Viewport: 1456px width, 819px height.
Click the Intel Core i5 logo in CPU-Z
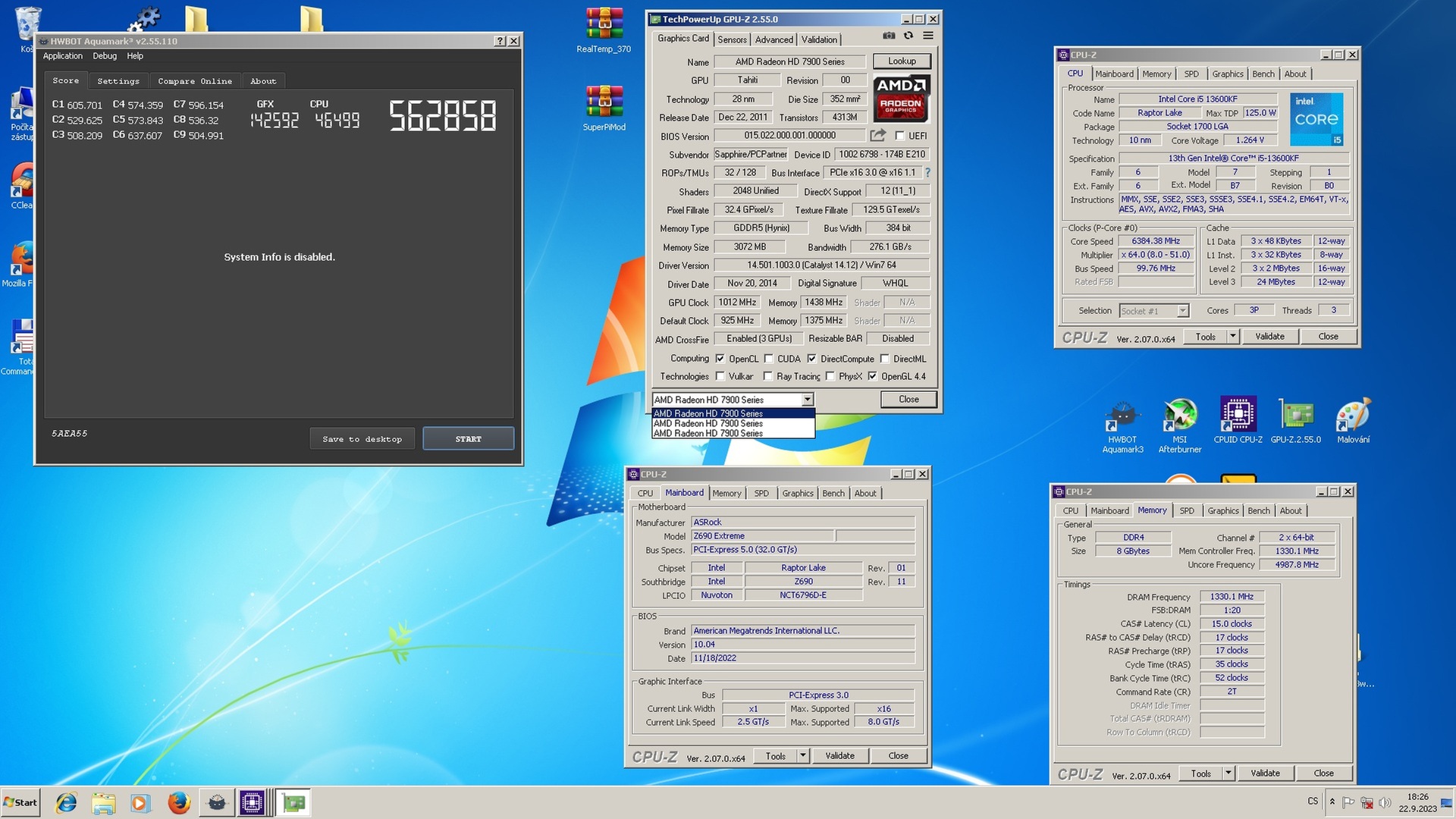tap(1316, 119)
